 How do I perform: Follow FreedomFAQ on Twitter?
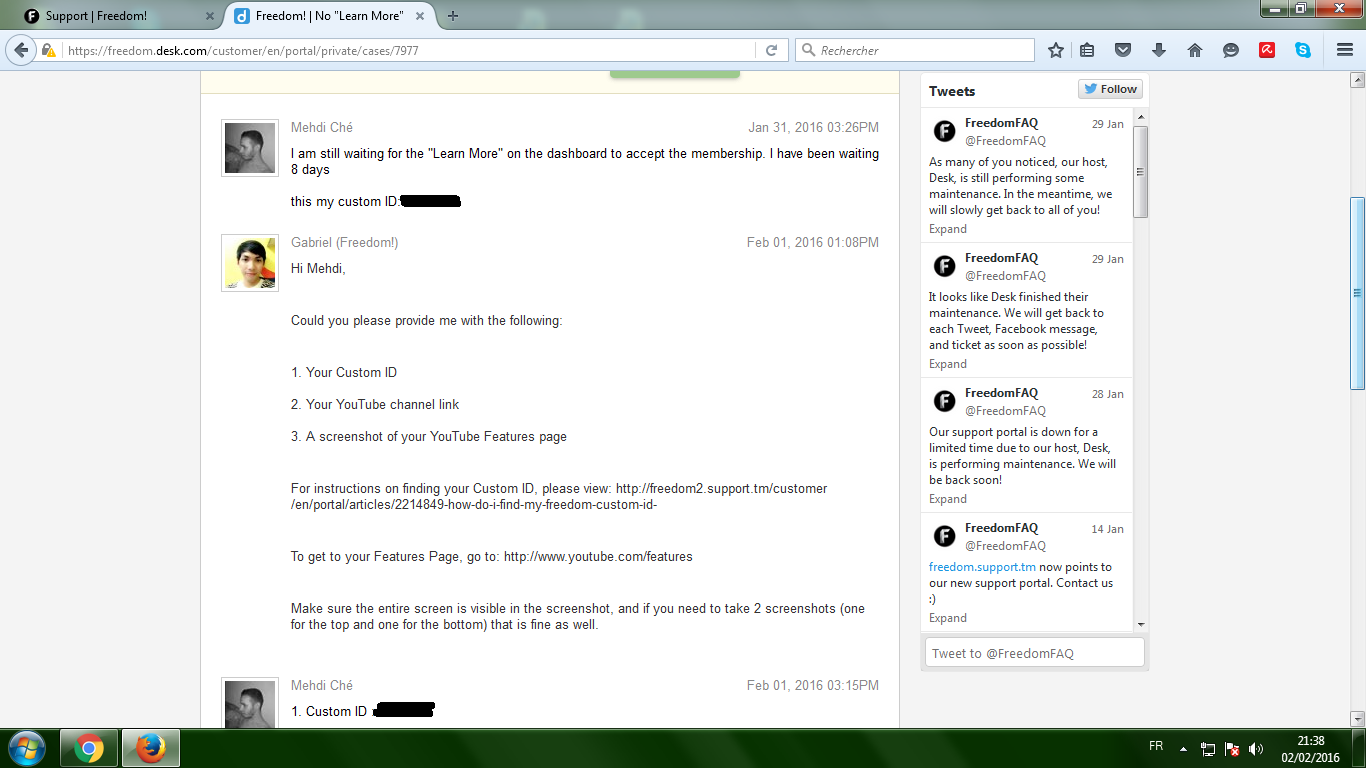coord(1110,89)
